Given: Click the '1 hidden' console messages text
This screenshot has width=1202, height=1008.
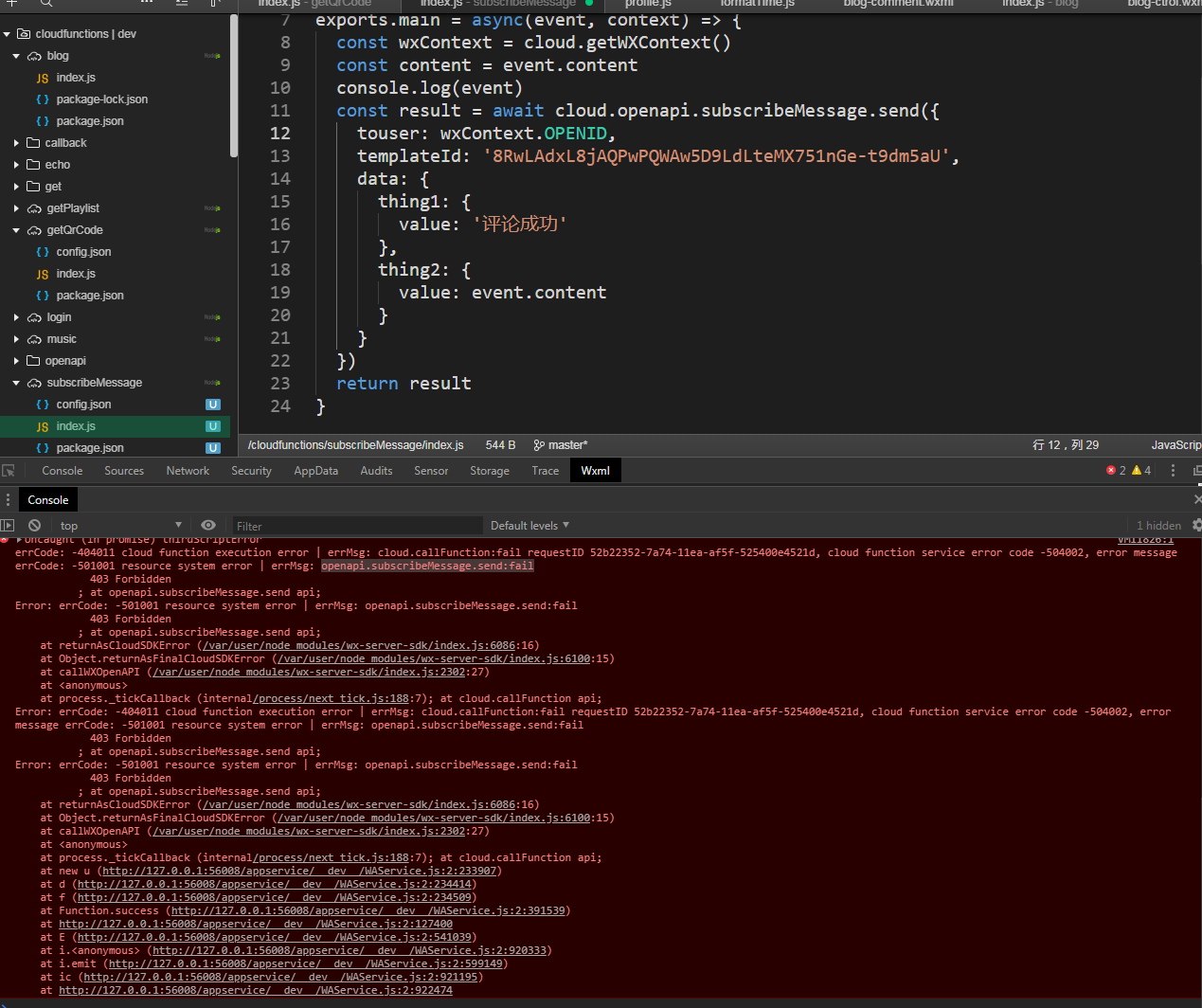Looking at the screenshot, I should pos(1159,526).
